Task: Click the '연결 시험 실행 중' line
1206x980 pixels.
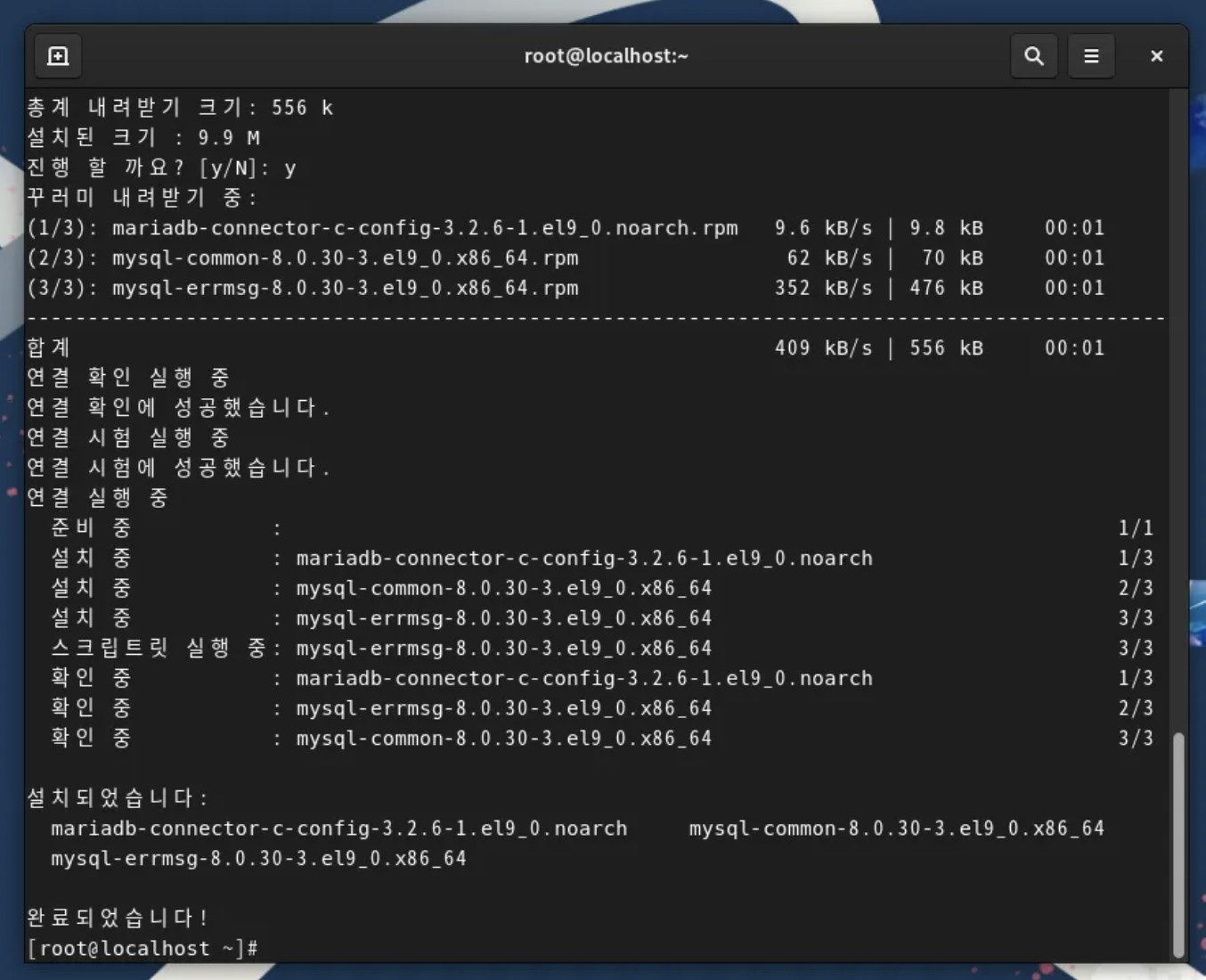Action: (x=128, y=437)
